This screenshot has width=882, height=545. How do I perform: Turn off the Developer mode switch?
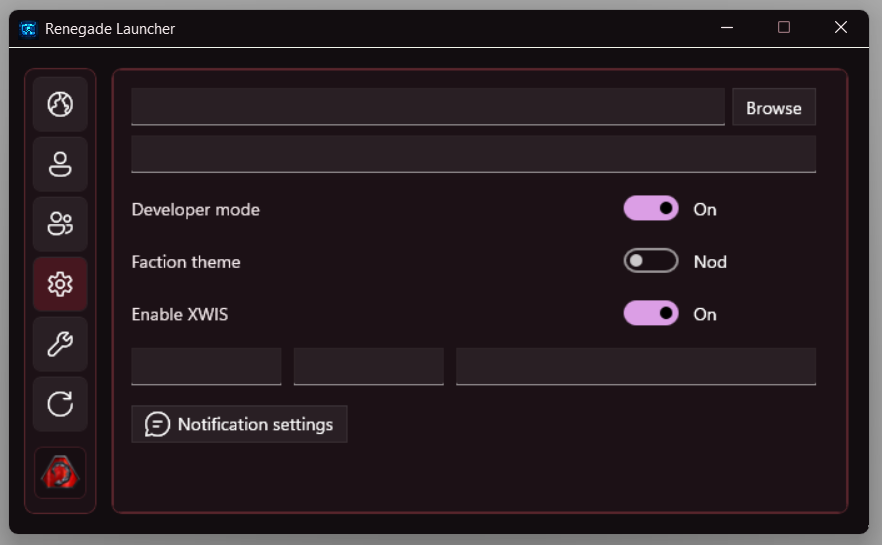click(651, 209)
